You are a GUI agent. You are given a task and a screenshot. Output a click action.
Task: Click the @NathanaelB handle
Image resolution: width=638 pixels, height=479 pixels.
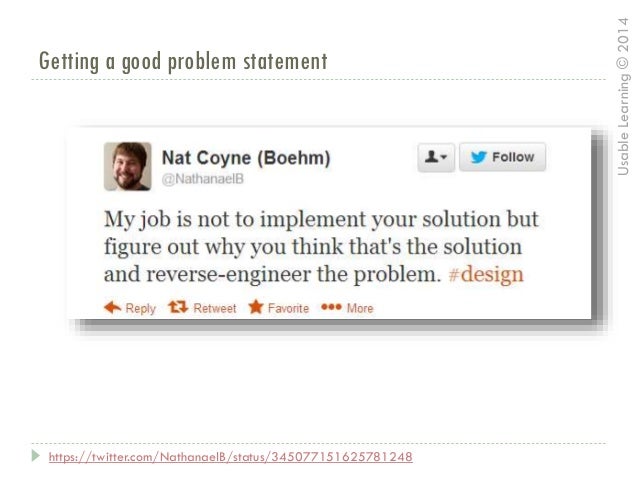[x=203, y=179]
